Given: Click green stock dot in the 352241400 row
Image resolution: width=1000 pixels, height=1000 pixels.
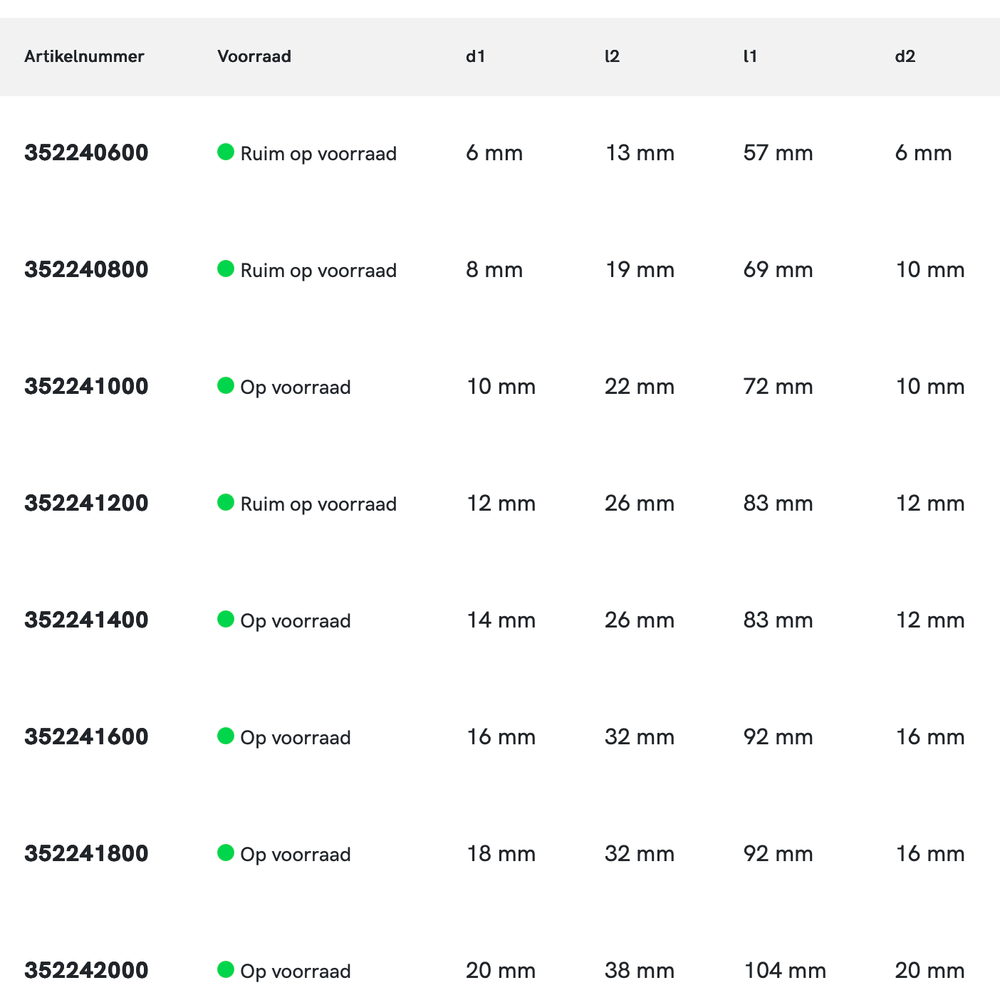Looking at the screenshot, I should pos(226,620).
